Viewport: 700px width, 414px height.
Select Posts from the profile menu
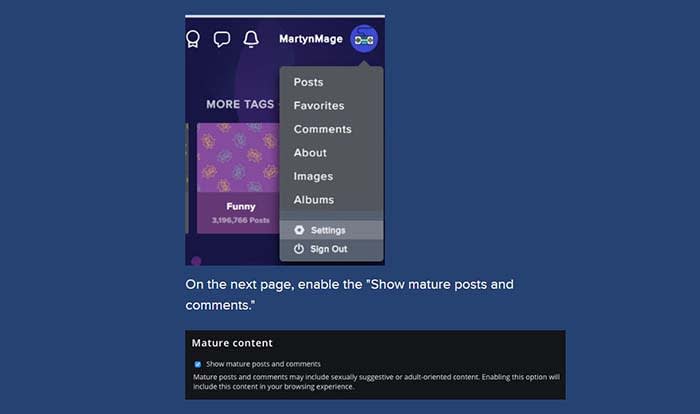308,82
